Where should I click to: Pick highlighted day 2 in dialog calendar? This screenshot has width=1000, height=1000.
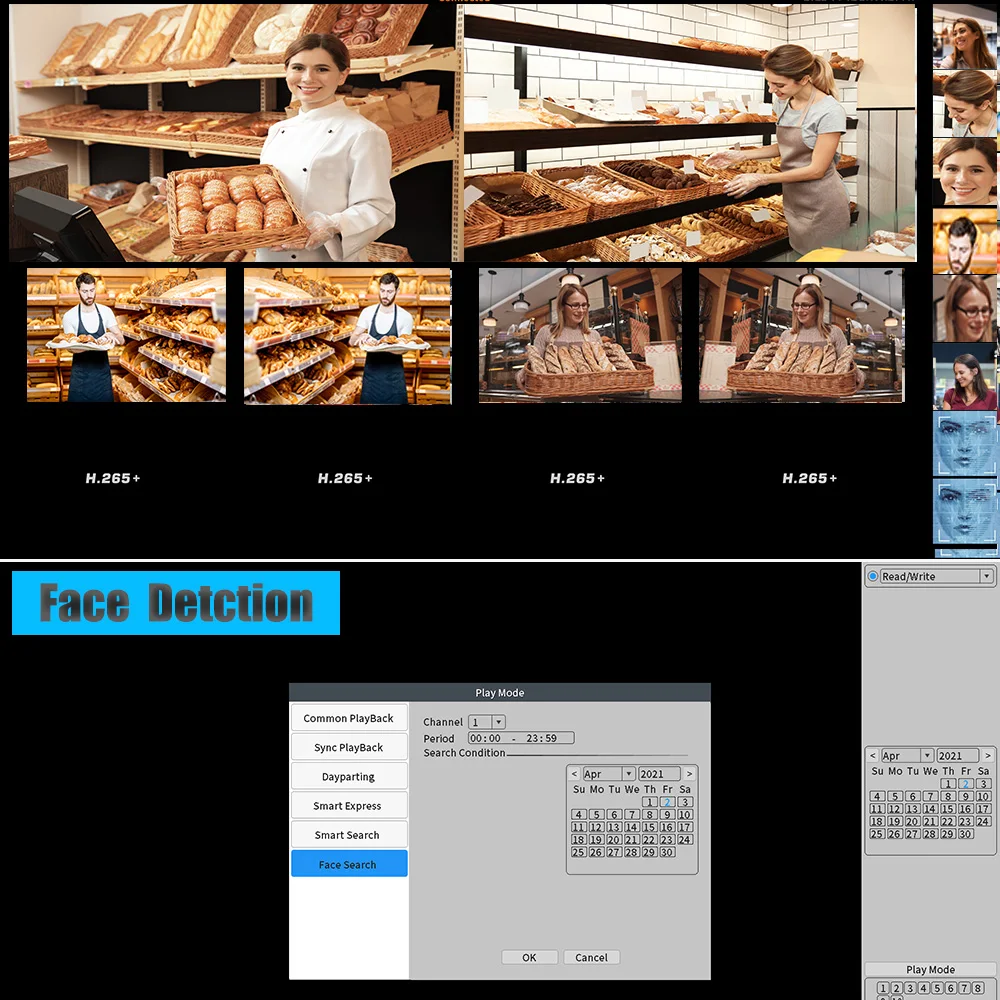click(x=667, y=802)
